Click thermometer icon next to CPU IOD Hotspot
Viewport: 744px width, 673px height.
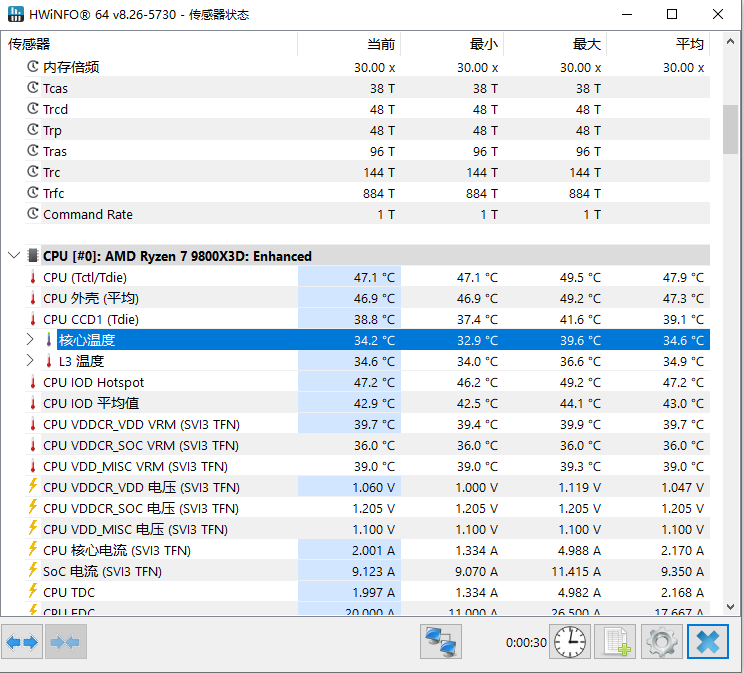[x=33, y=382]
